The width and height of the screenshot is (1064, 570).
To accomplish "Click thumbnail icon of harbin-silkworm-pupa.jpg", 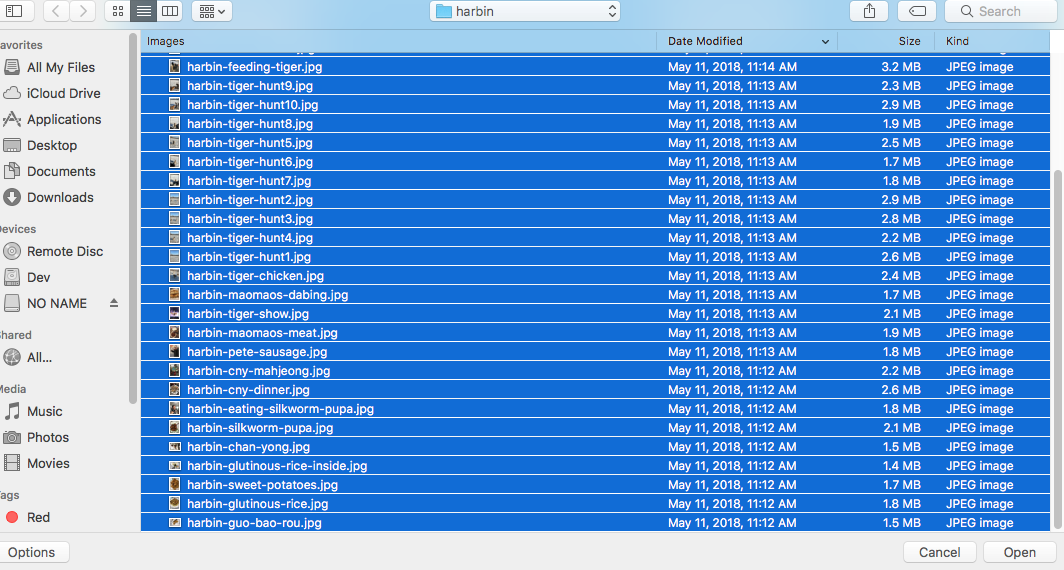I will tap(174, 428).
